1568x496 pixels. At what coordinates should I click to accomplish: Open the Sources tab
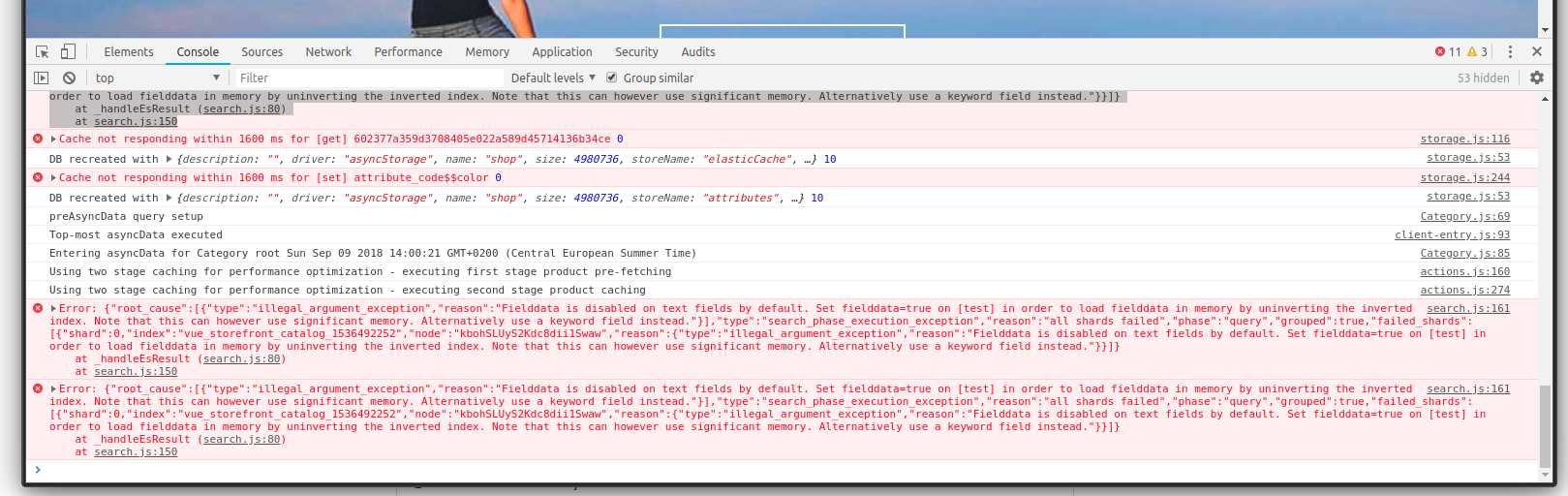261,51
